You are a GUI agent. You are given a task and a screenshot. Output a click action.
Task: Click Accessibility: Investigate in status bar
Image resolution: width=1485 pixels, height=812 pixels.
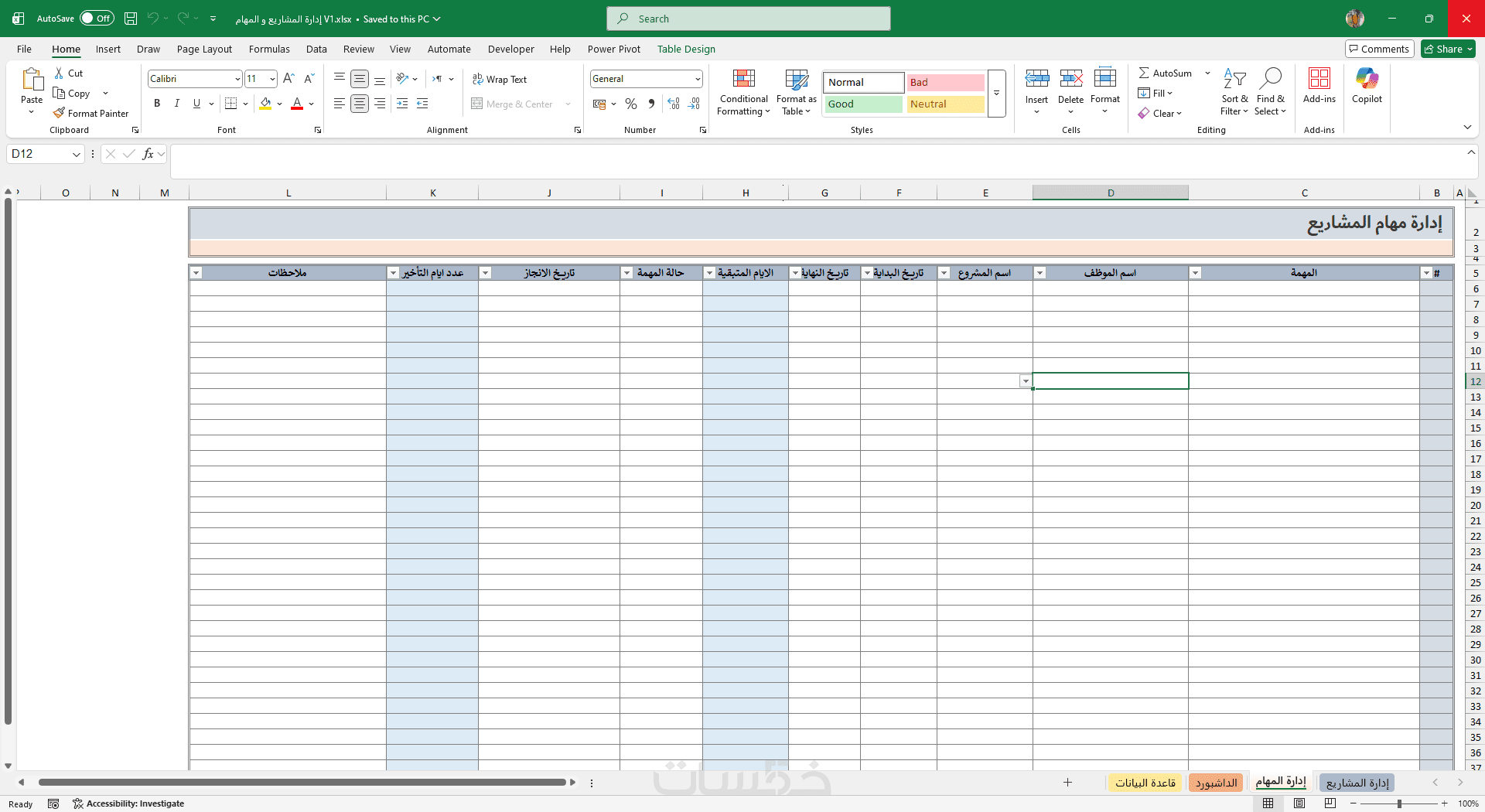point(128,803)
